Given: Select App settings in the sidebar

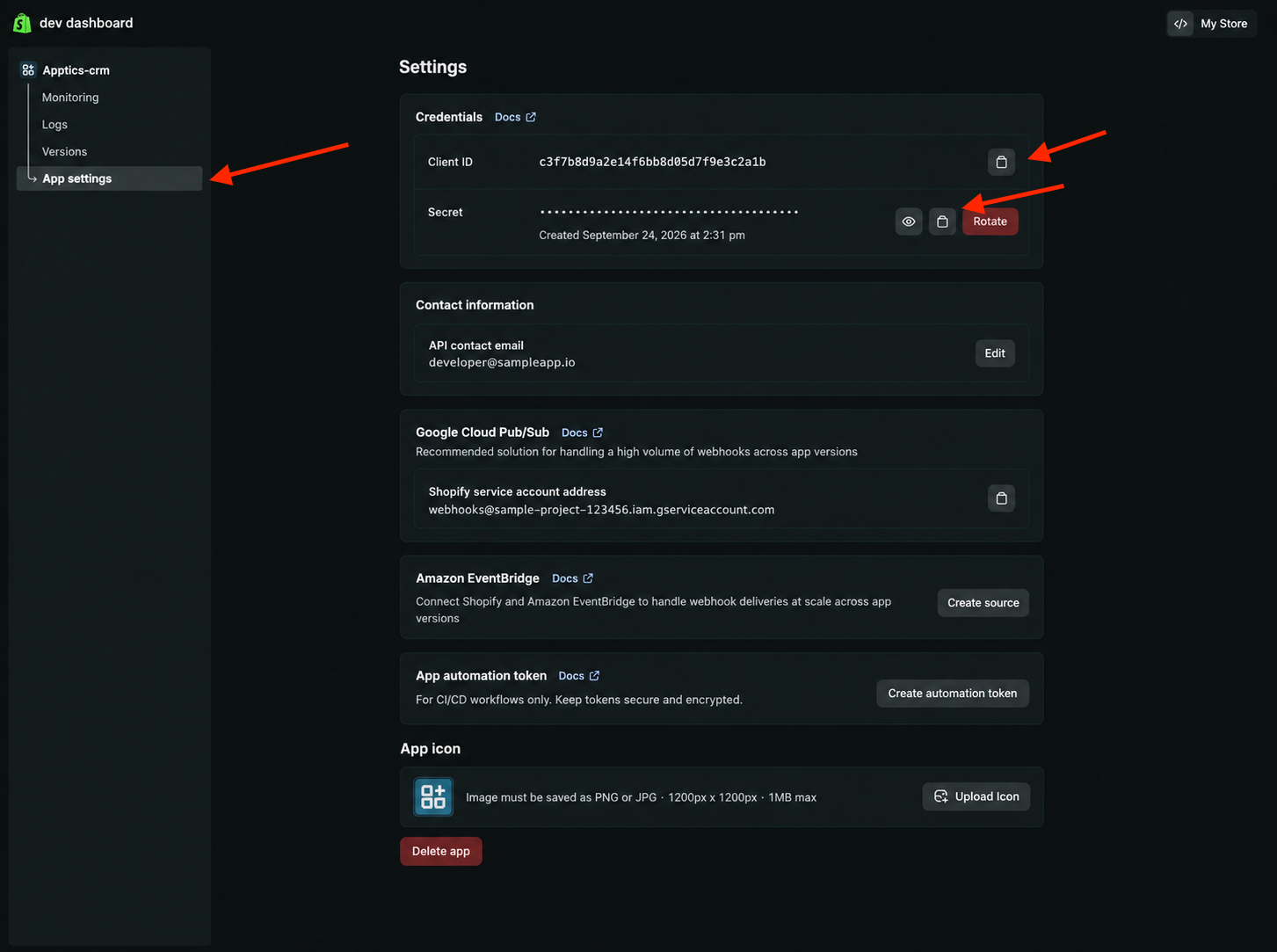Looking at the screenshot, I should click(x=110, y=178).
